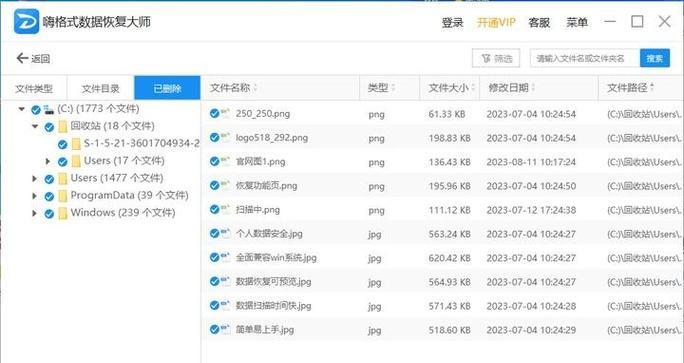
Task: Click image icon of 恢复功能页.png
Action: tap(226, 185)
